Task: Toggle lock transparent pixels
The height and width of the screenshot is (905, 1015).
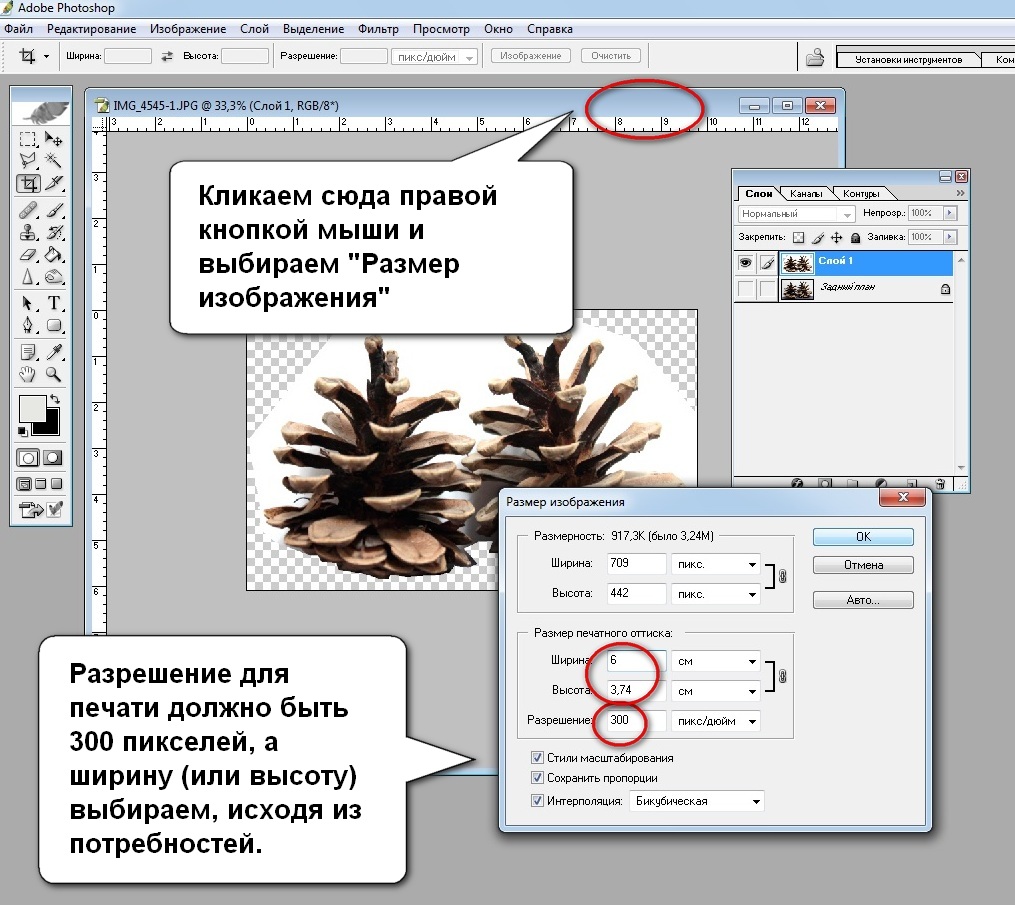Action: click(x=799, y=238)
